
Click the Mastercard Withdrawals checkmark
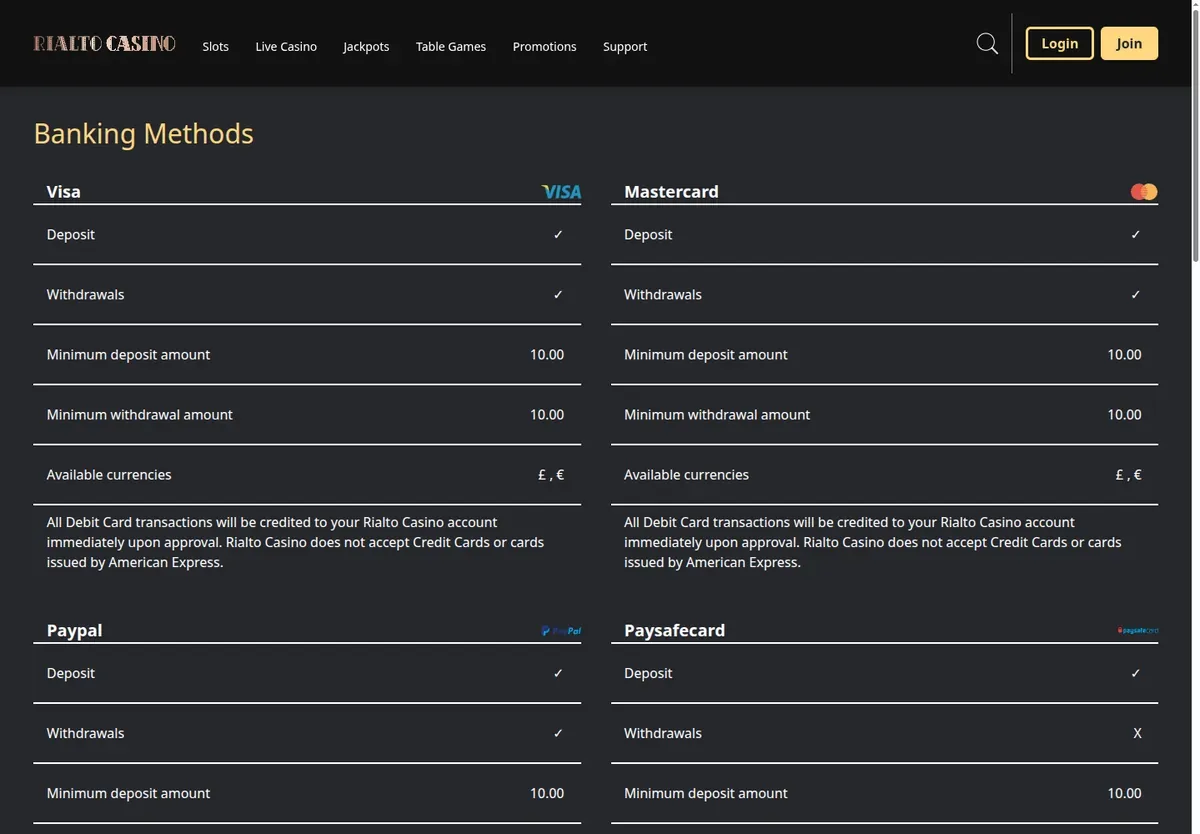pyautogui.click(x=1135, y=294)
